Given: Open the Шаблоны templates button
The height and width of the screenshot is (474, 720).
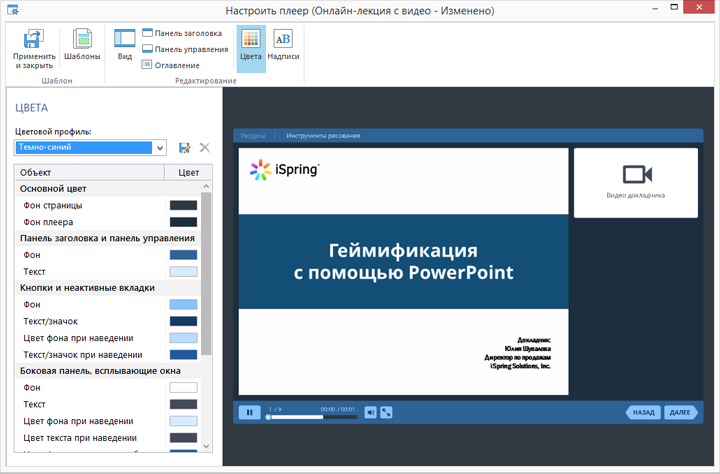Looking at the screenshot, I should pyautogui.click(x=82, y=45).
